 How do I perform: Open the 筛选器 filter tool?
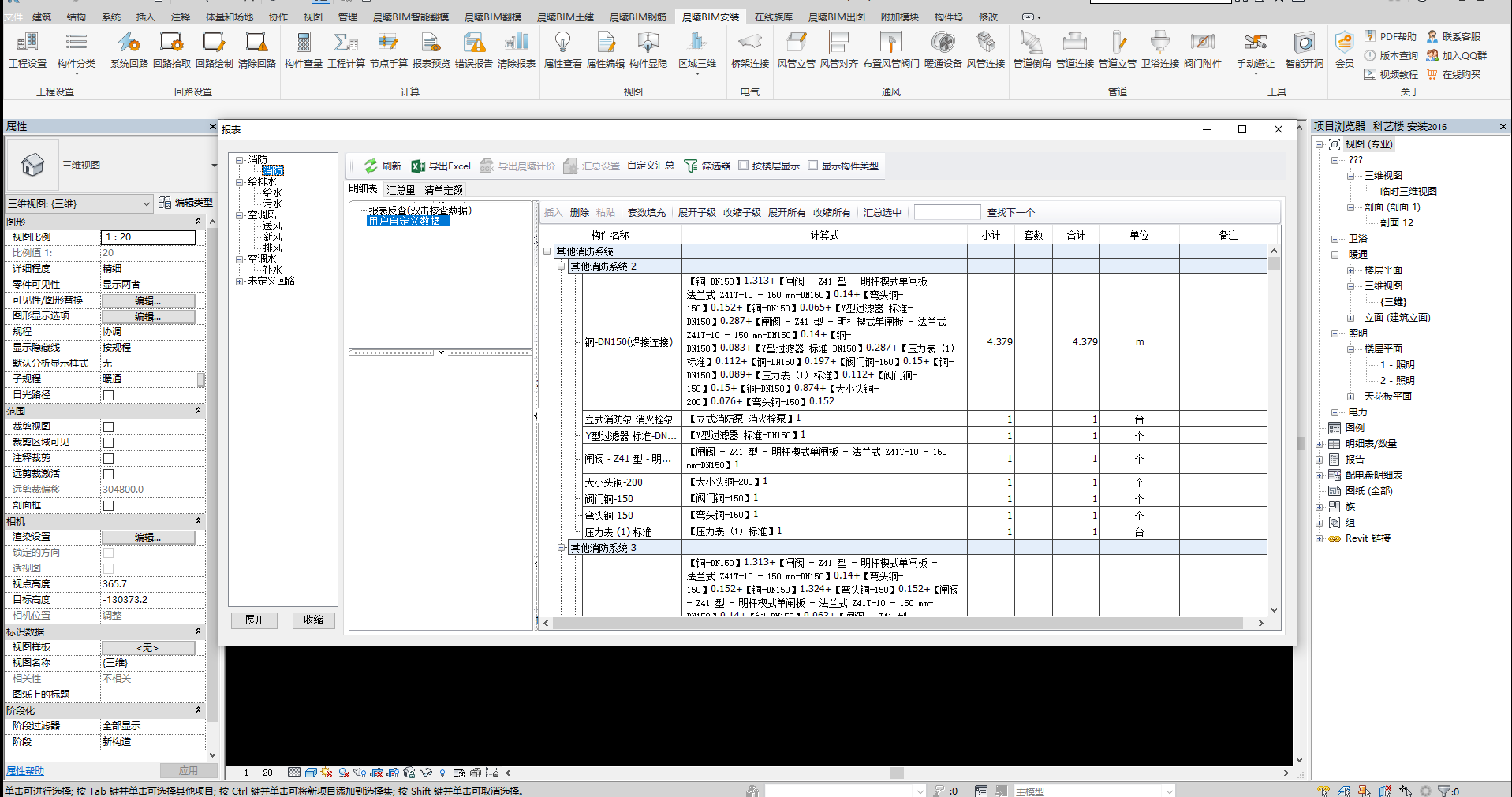pos(707,166)
